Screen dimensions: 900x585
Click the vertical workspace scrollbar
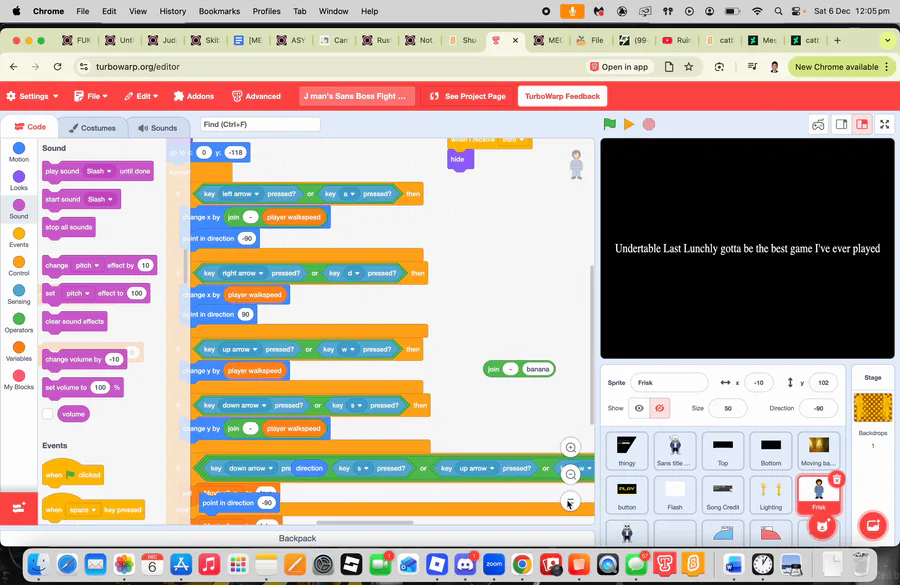(x=592, y=345)
